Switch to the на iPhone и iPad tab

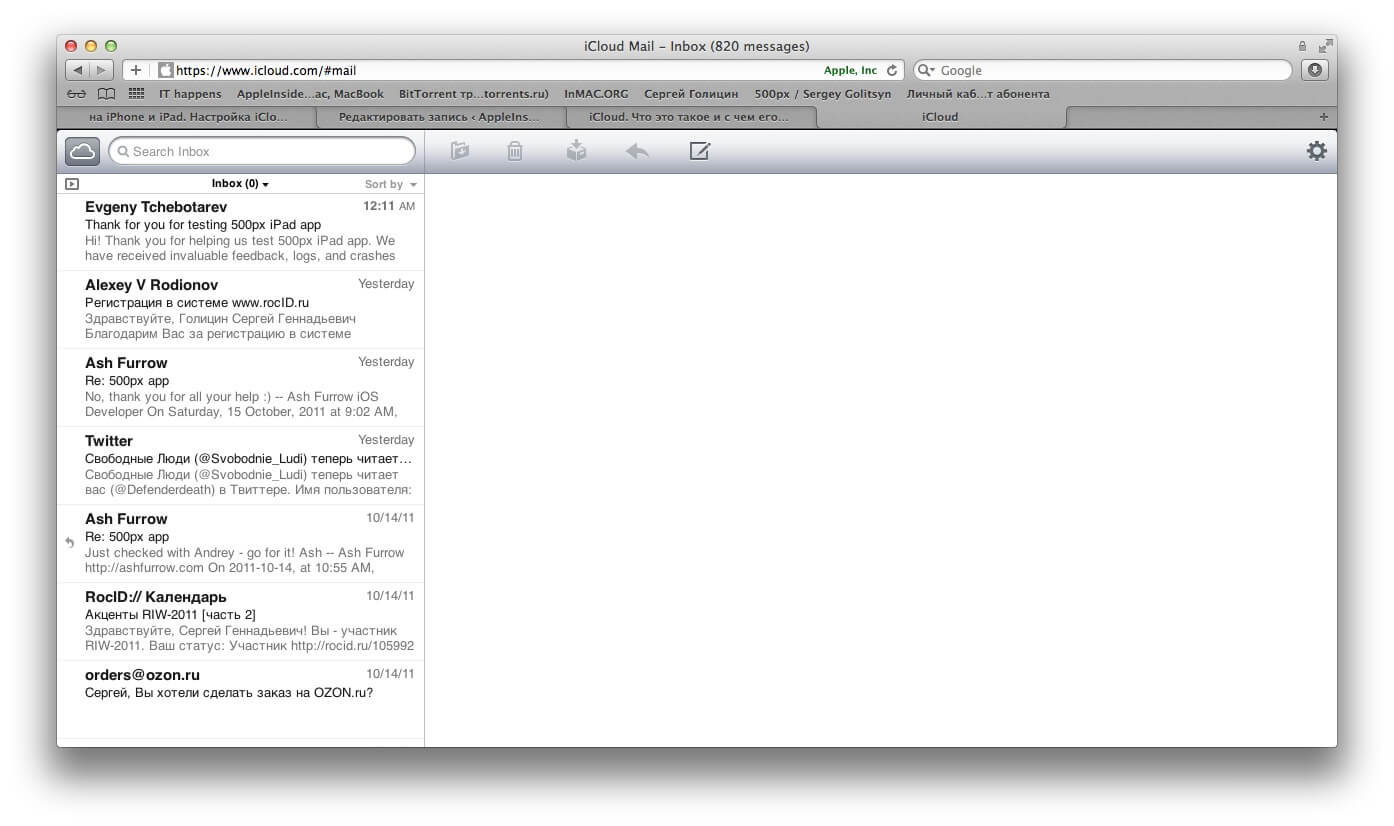click(x=188, y=117)
